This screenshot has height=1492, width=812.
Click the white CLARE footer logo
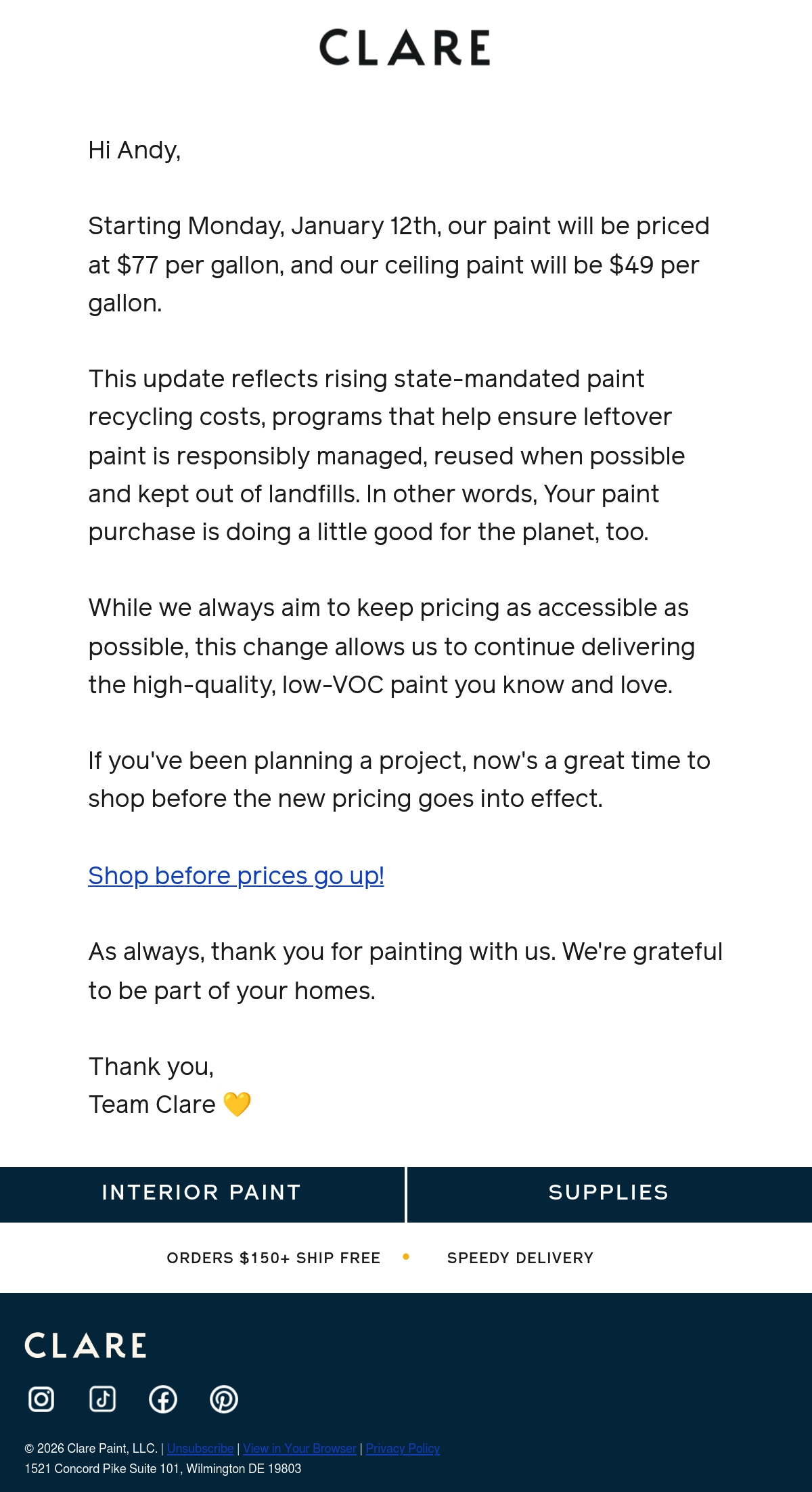[x=85, y=1345]
